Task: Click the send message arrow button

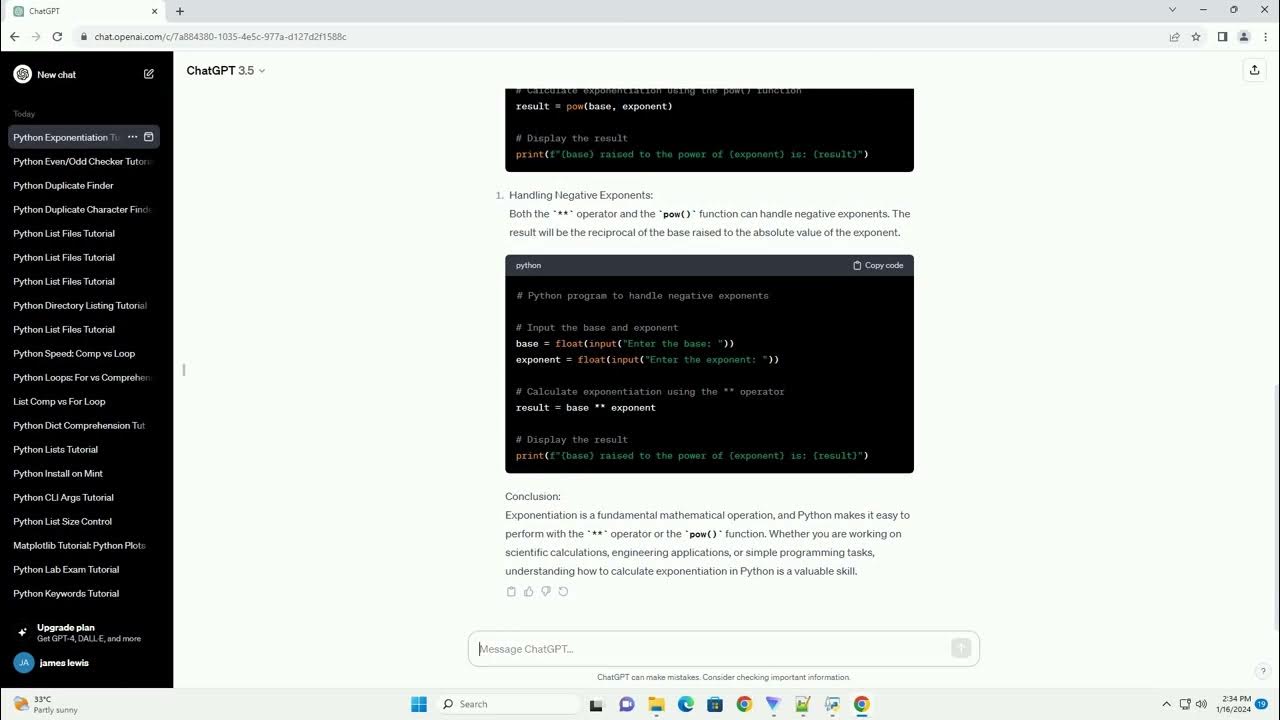Action: click(961, 648)
